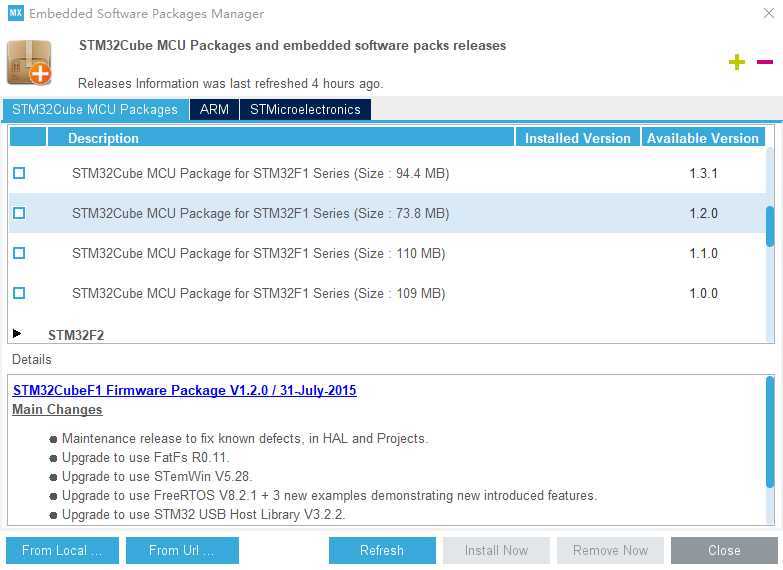
Task: Select the row with size 94.4 MB
Action: click(x=388, y=173)
